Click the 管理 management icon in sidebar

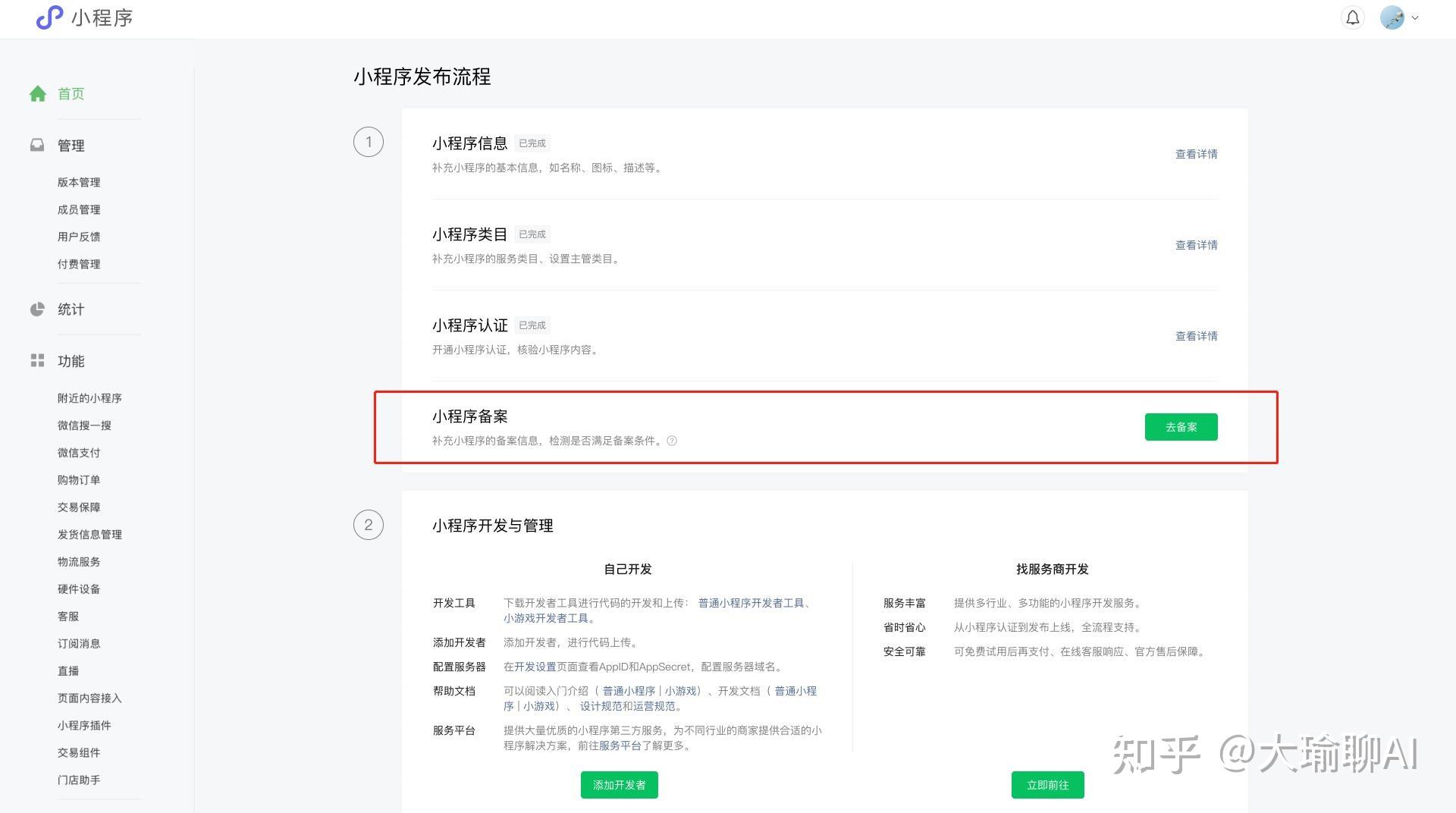37,145
